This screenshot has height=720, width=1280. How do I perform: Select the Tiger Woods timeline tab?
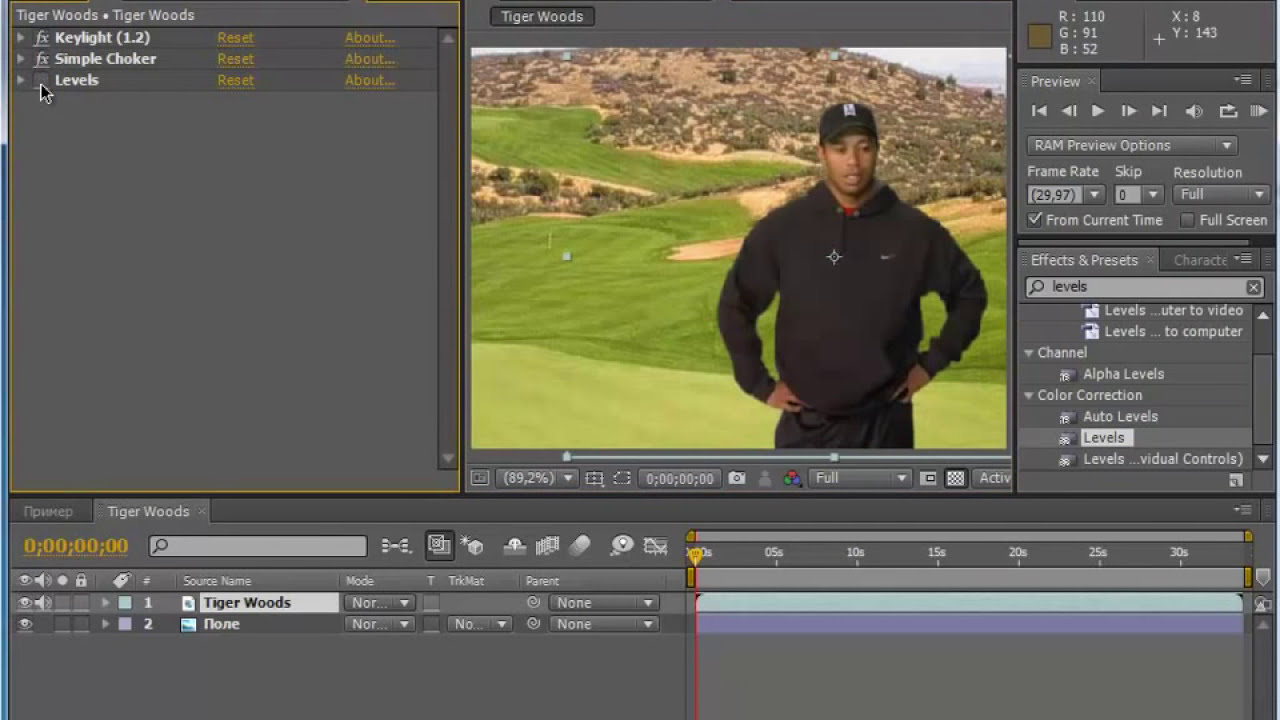pos(148,512)
